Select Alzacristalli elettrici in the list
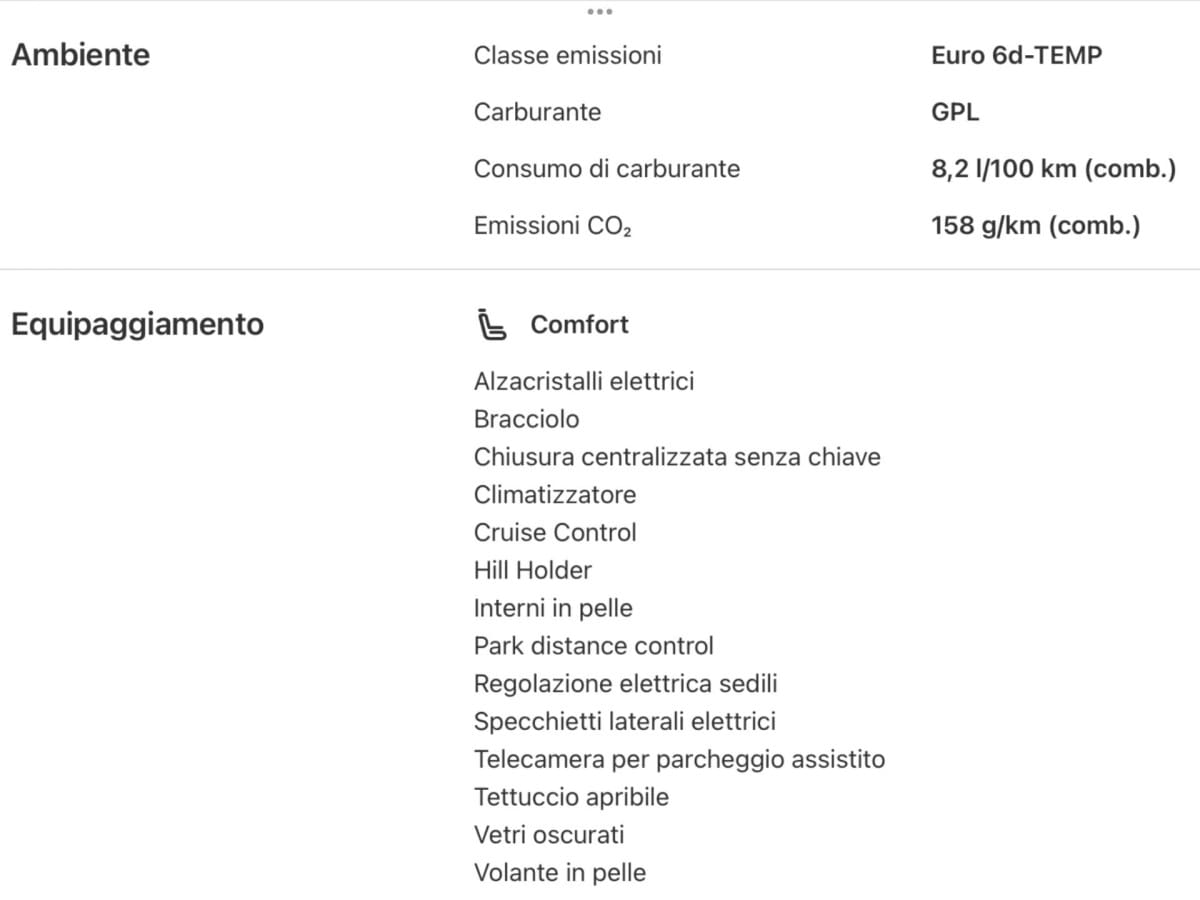 584,381
